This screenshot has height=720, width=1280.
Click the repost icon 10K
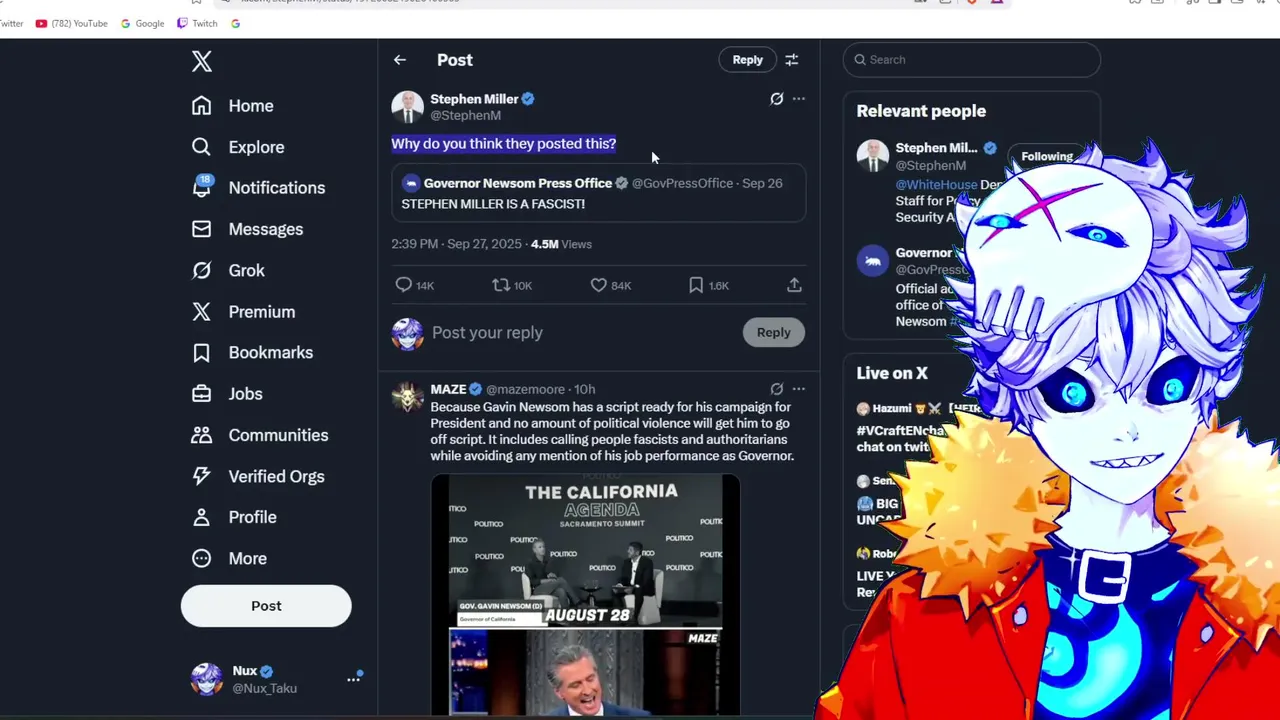(502, 285)
